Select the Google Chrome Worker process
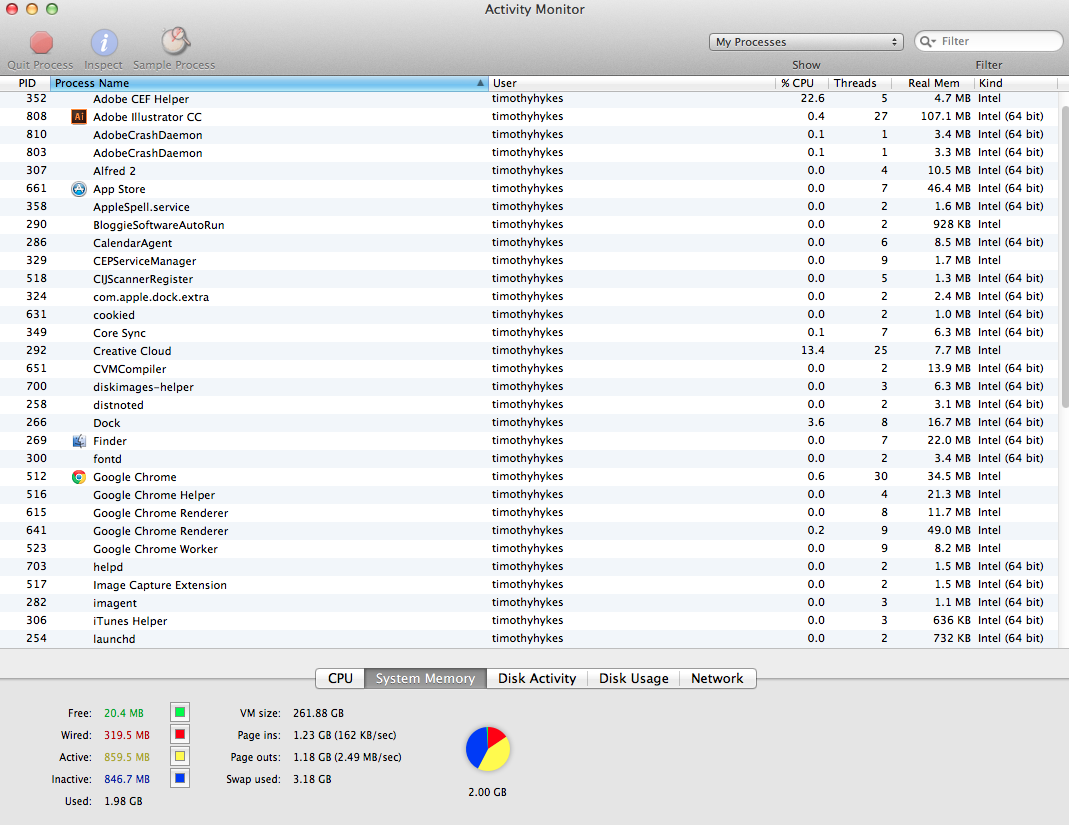The height and width of the screenshot is (825, 1069). tap(528, 548)
